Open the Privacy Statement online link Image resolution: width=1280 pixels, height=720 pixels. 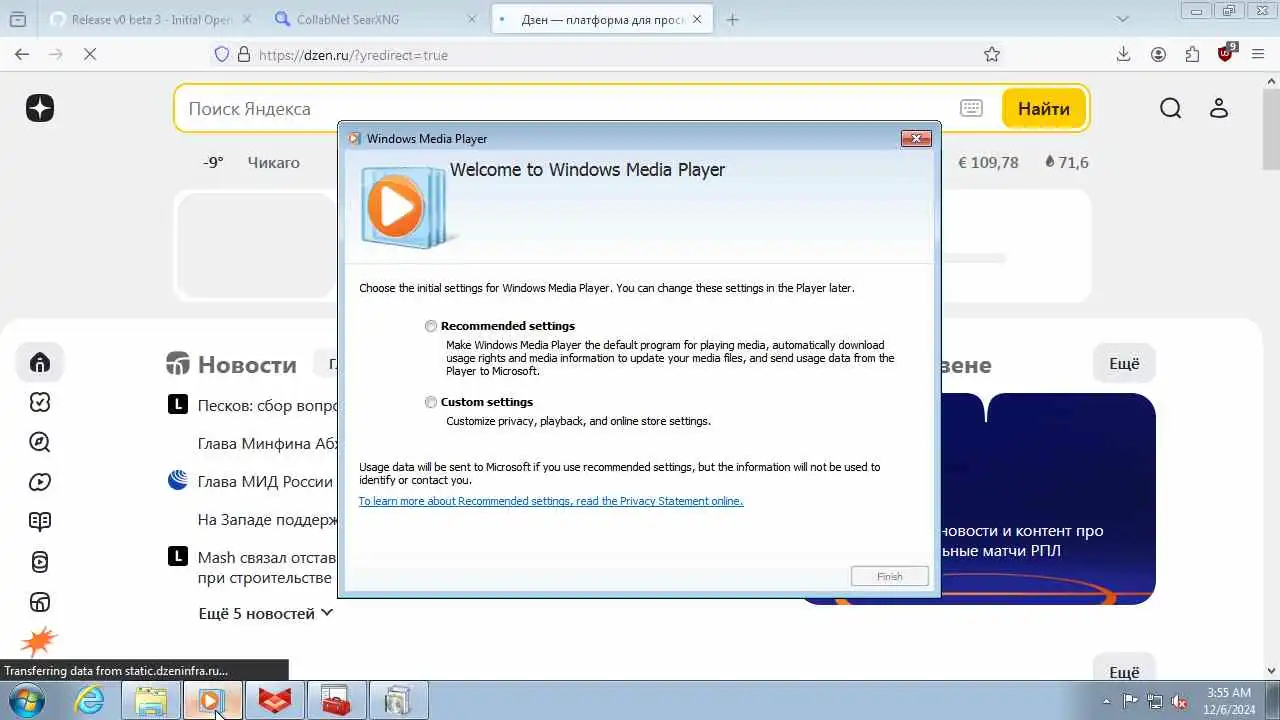pos(551,501)
